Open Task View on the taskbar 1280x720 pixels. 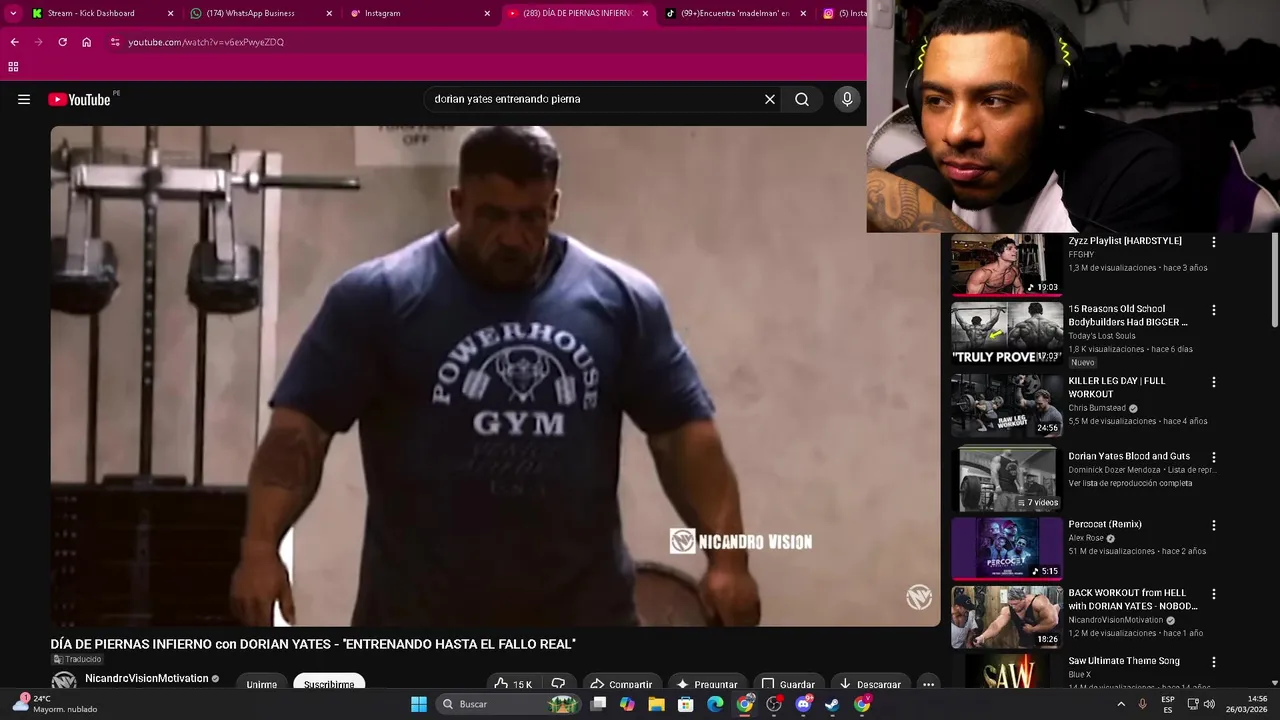click(598, 704)
